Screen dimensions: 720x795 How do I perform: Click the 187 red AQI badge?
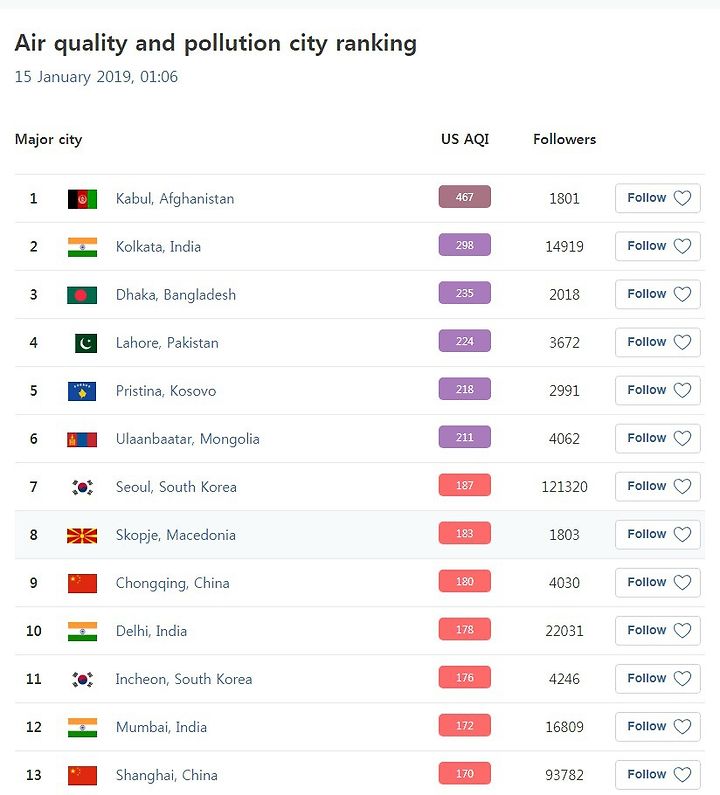coord(464,485)
